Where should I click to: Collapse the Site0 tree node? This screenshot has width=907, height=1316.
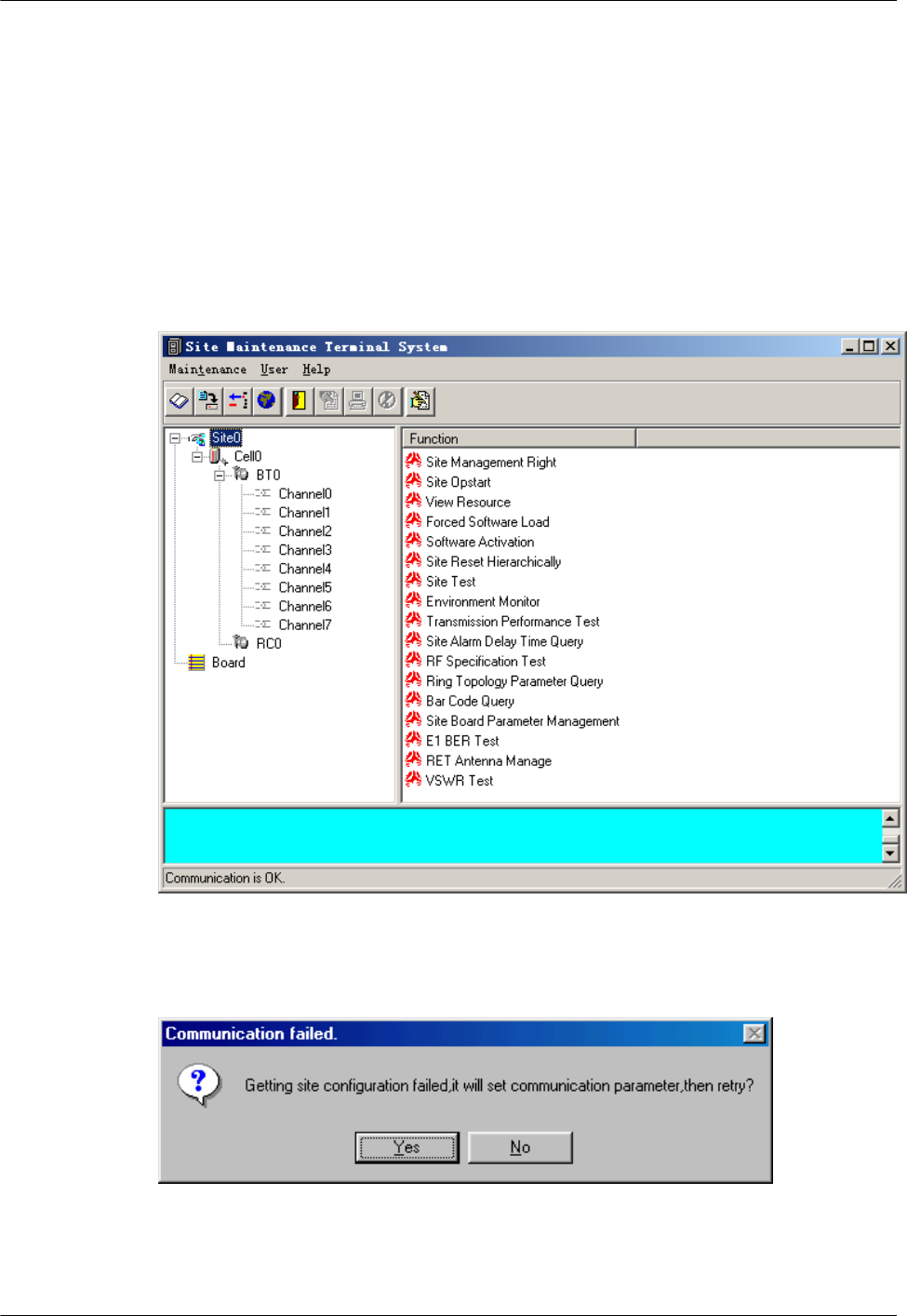click(x=175, y=437)
